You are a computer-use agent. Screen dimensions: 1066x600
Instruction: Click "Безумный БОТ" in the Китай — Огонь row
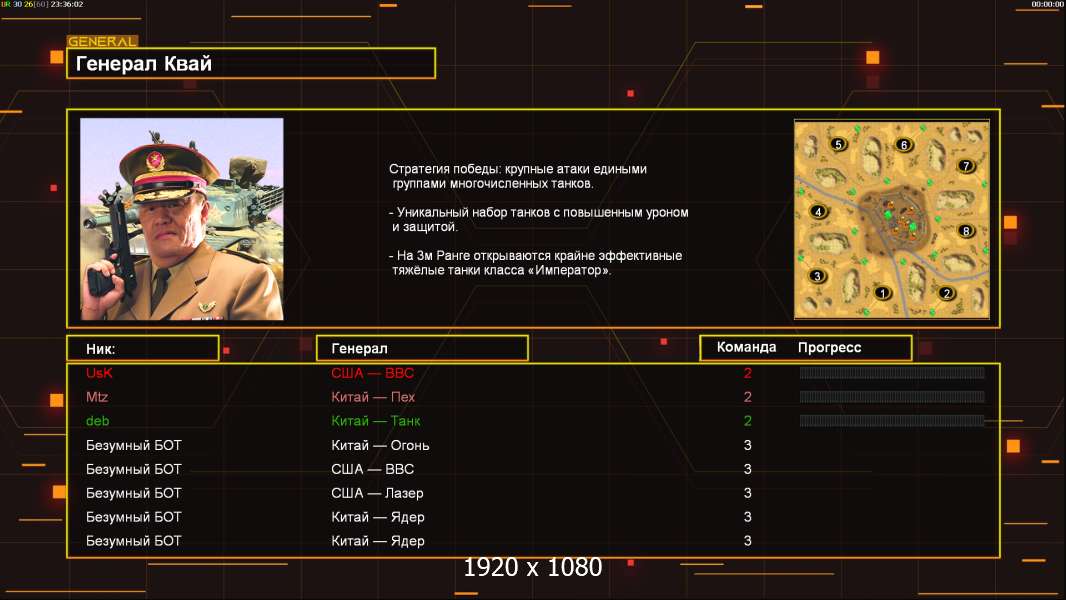(134, 445)
